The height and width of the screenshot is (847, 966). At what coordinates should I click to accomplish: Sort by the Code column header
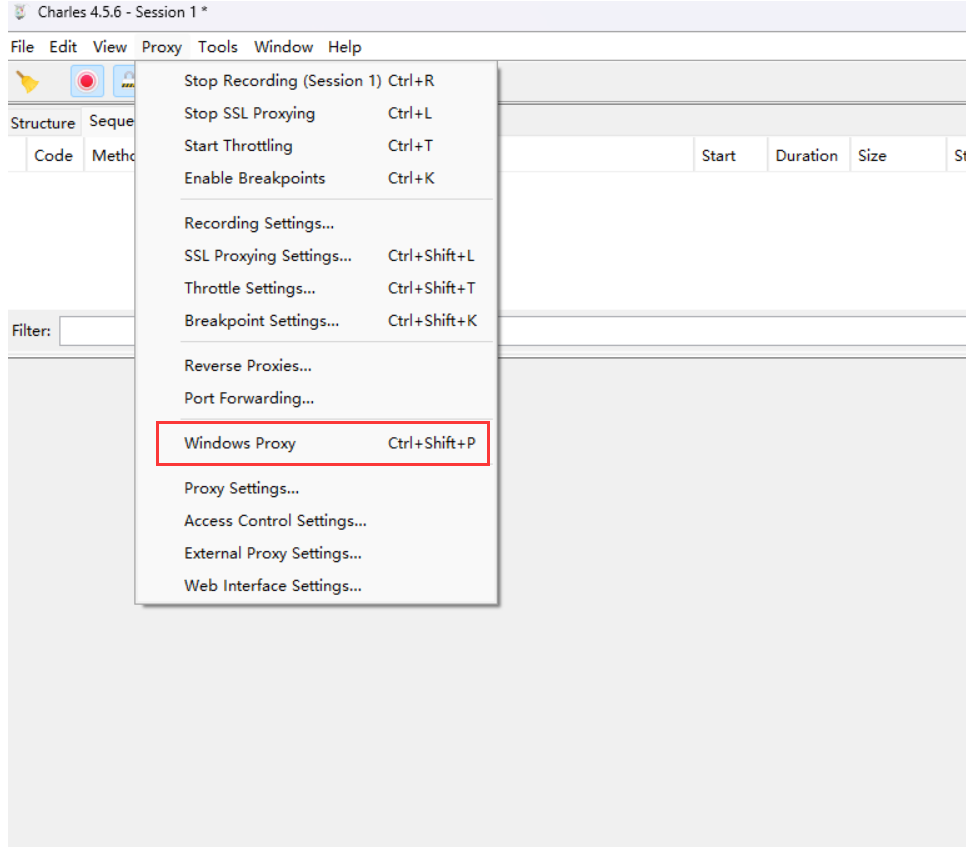point(54,156)
